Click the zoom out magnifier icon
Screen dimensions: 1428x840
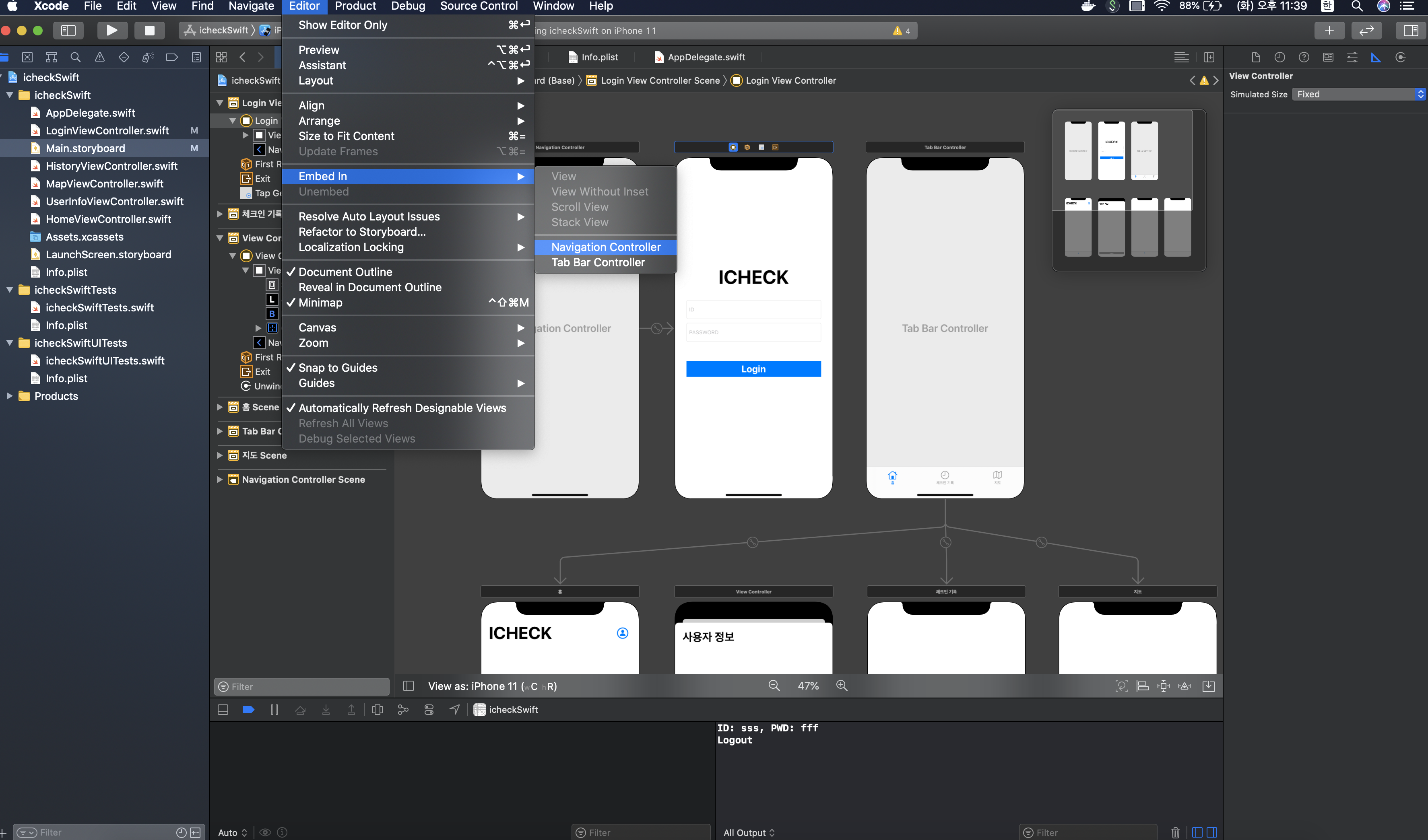click(x=774, y=686)
